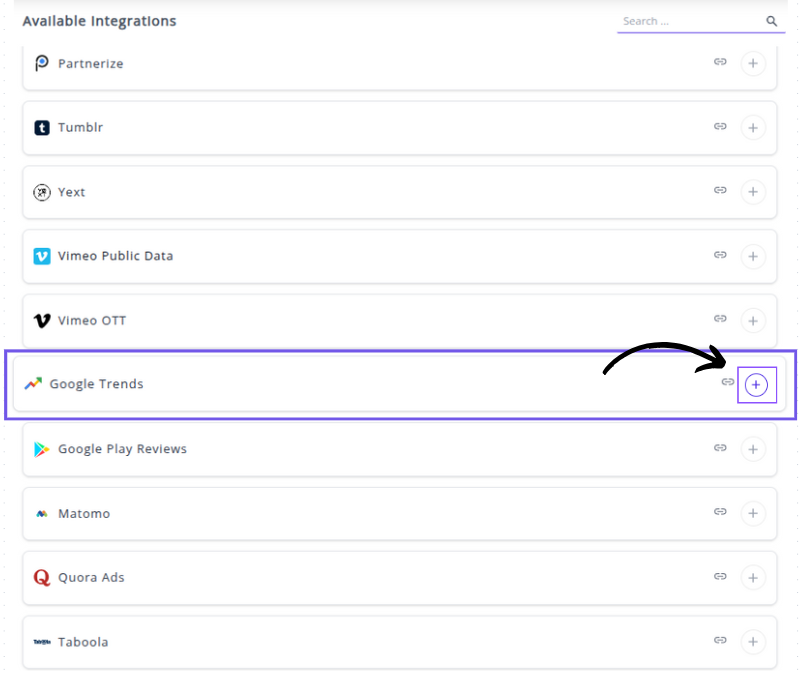Click the Tumblr integration label
Image resolution: width=800 pixels, height=673 pixels.
tap(80, 128)
